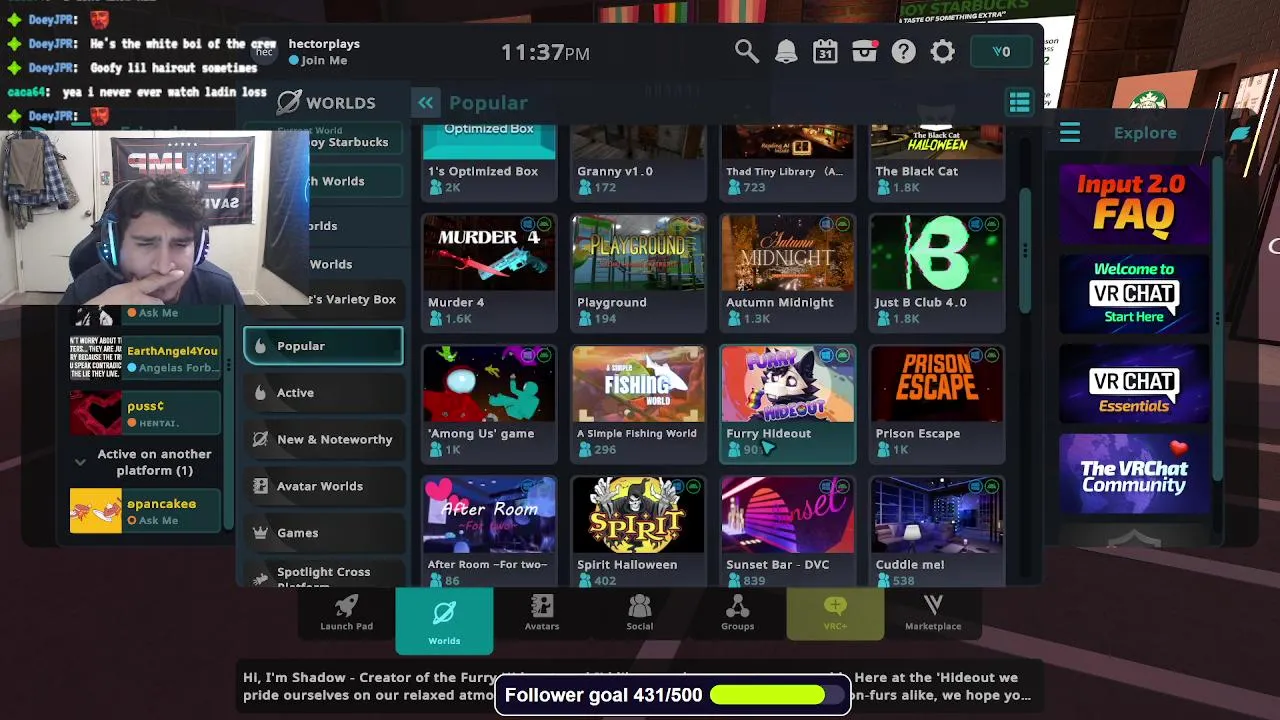This screenshot has width=1280, height=720.
Task: Click the Popular header title
Action: point(488,102)
